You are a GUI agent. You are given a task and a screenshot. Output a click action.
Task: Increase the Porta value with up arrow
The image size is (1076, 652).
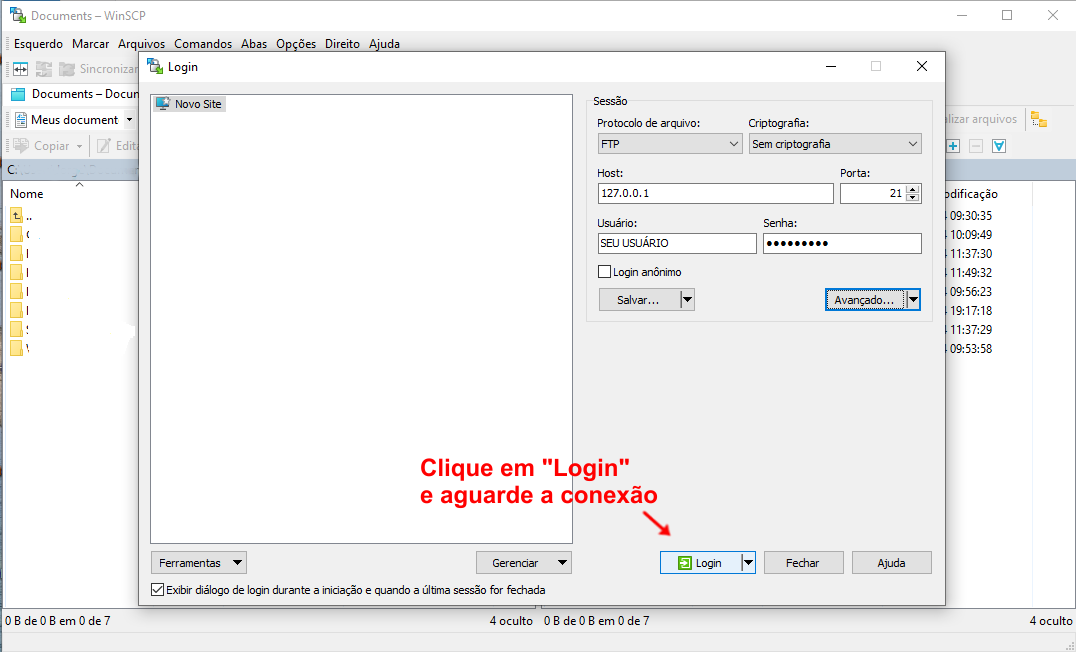click(x=913, y=189)
